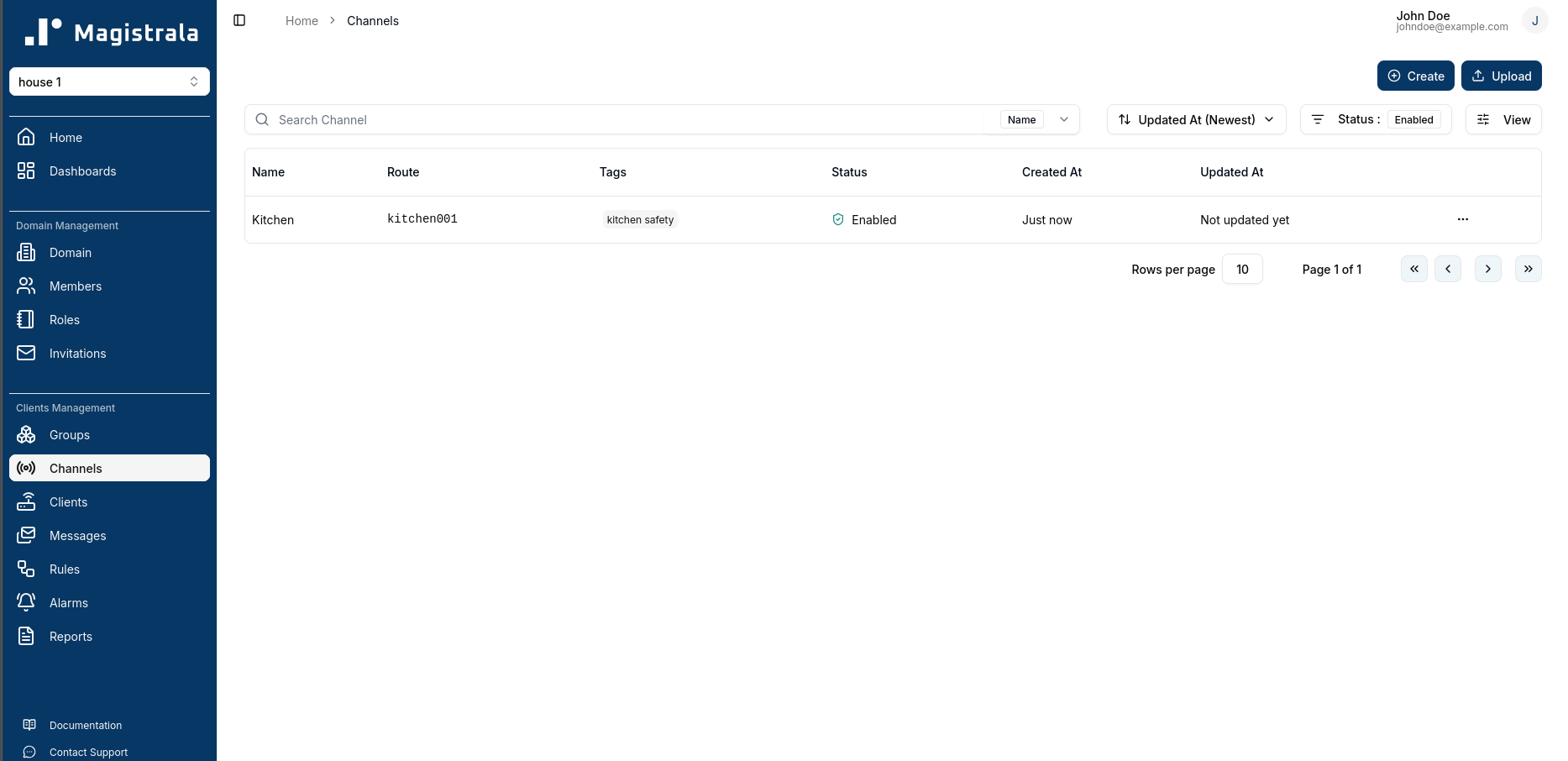Viewport: 1568px width, 761px height.
Task: Open the Upload dialog
Action: pos(1502,76)
